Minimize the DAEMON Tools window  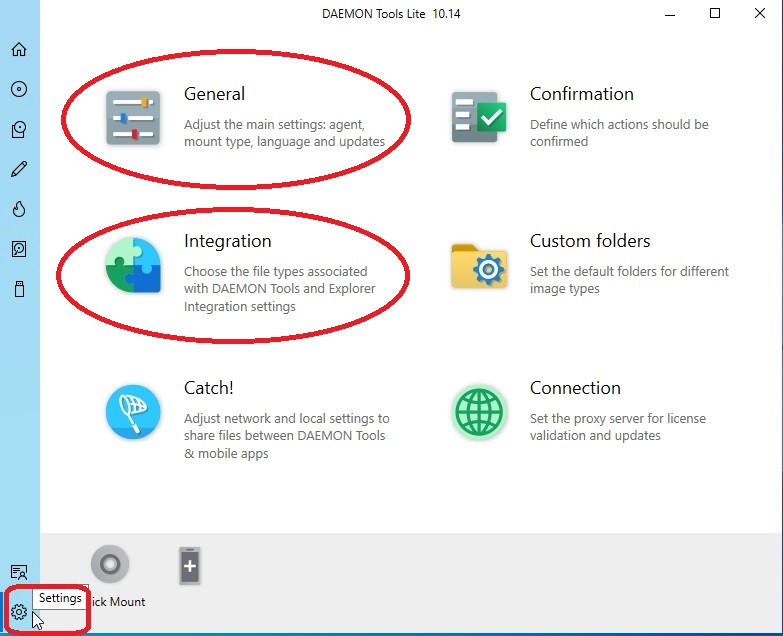tap(670, 13)
